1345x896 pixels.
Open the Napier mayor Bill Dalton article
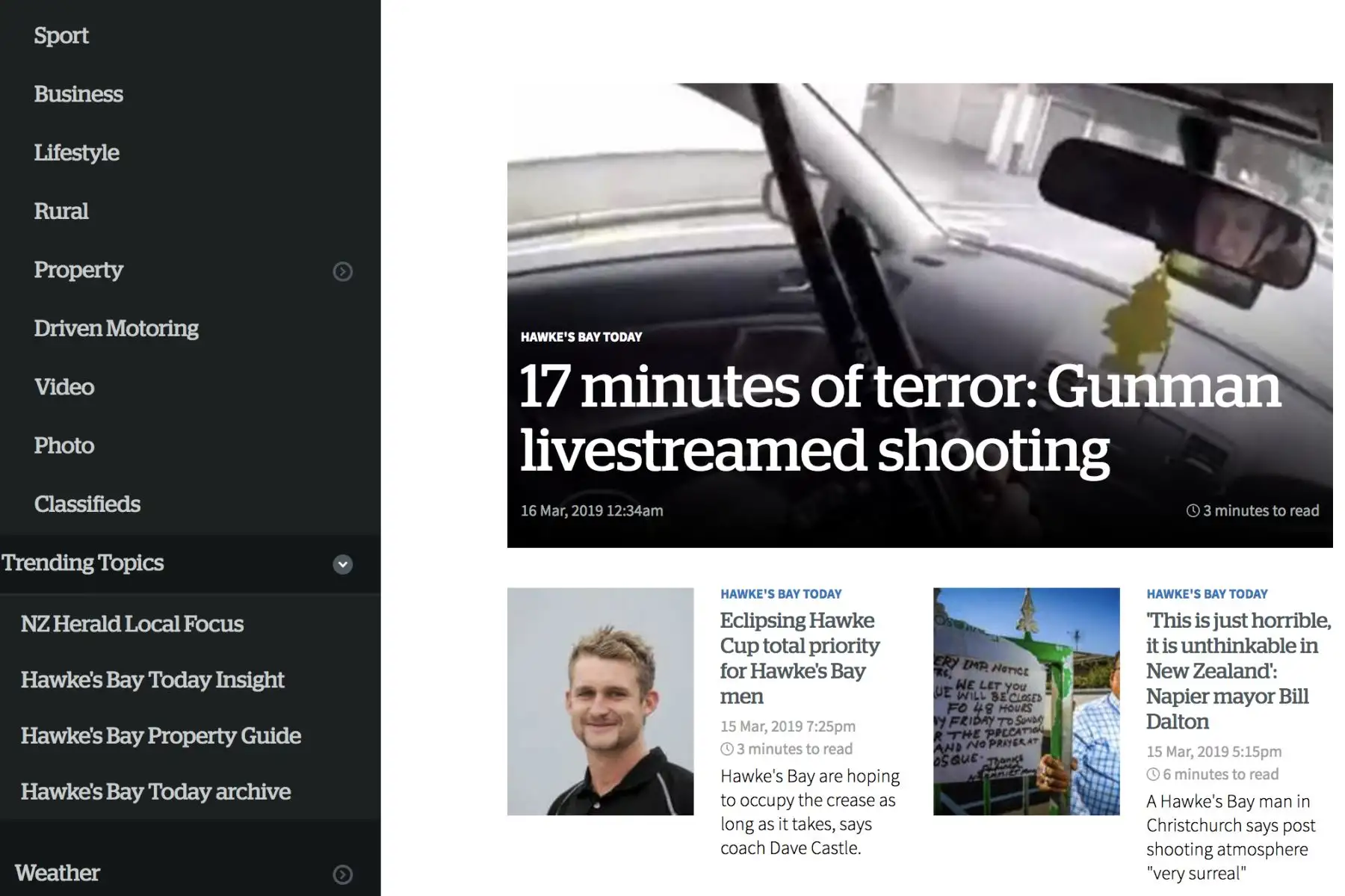[x=1238, y=670]
